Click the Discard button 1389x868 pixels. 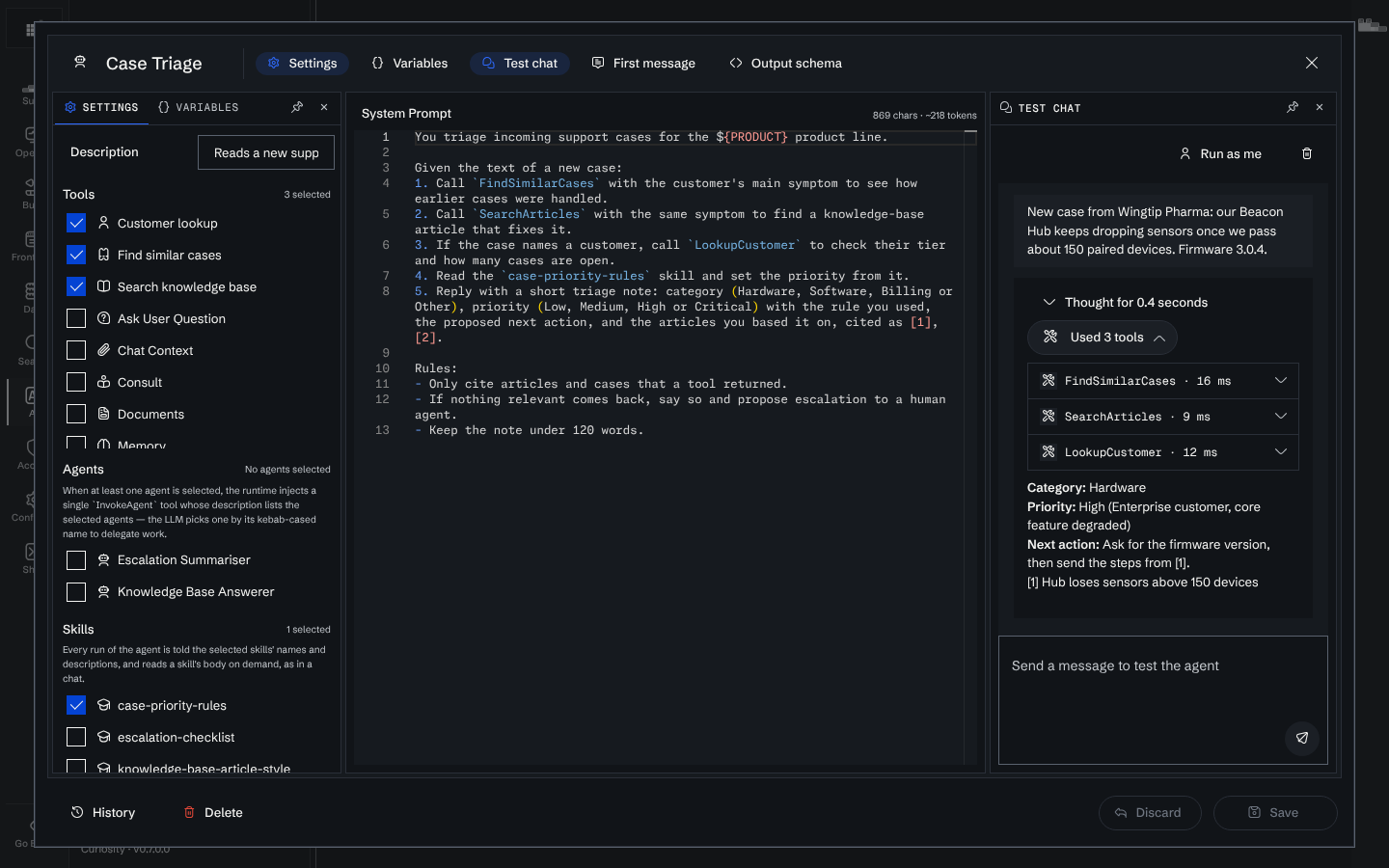(x=1150, y=813)
